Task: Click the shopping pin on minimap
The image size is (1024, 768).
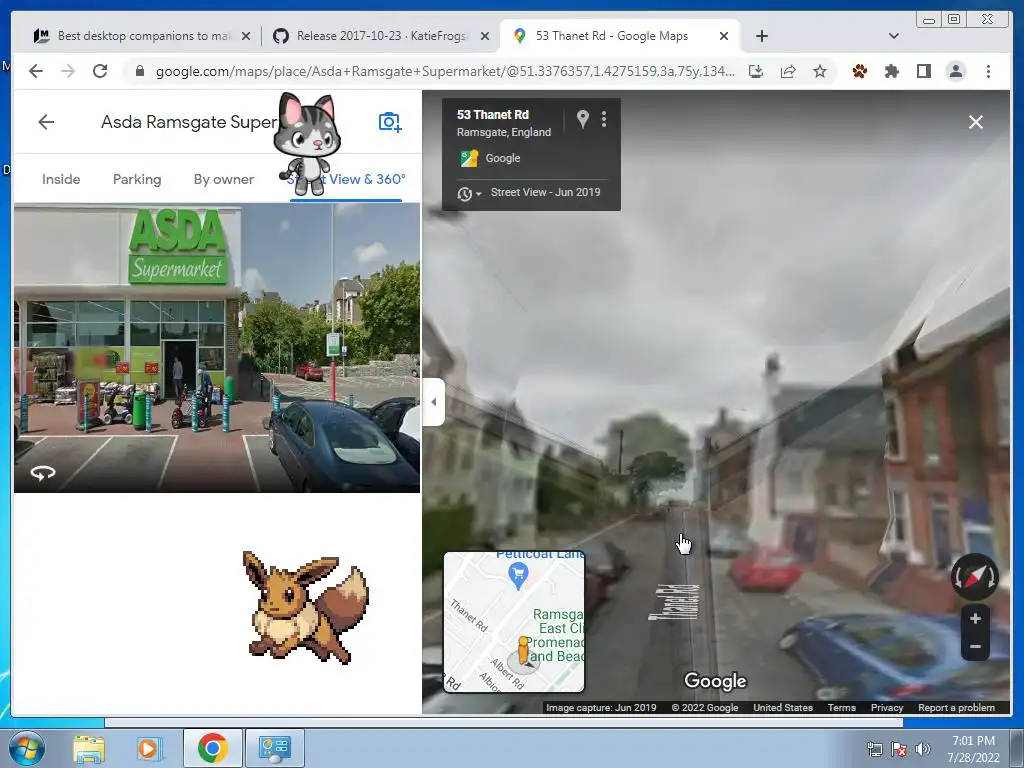Action: pyautogui.click(x=519, y=576)
